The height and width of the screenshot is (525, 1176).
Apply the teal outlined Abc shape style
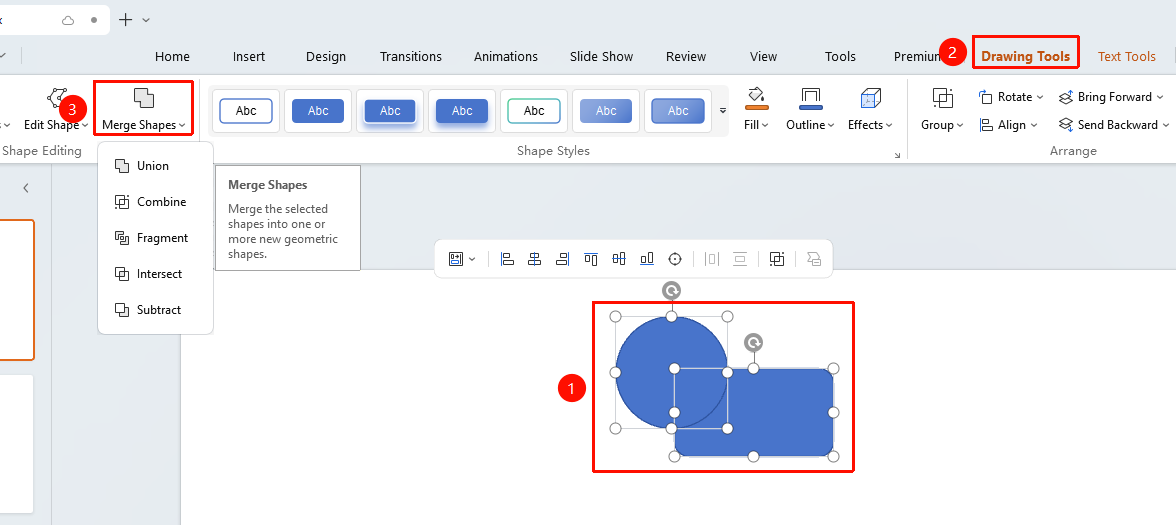point(534,111)
